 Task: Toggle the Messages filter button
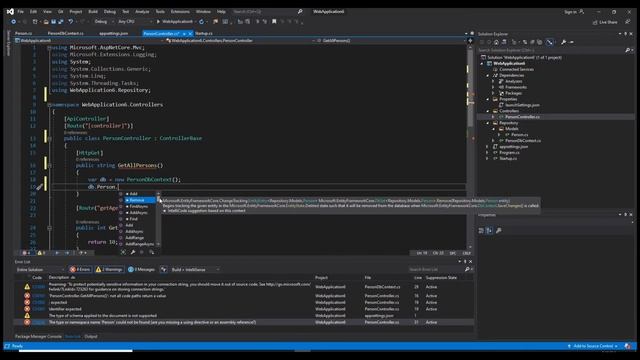click(x=142, y=270)
